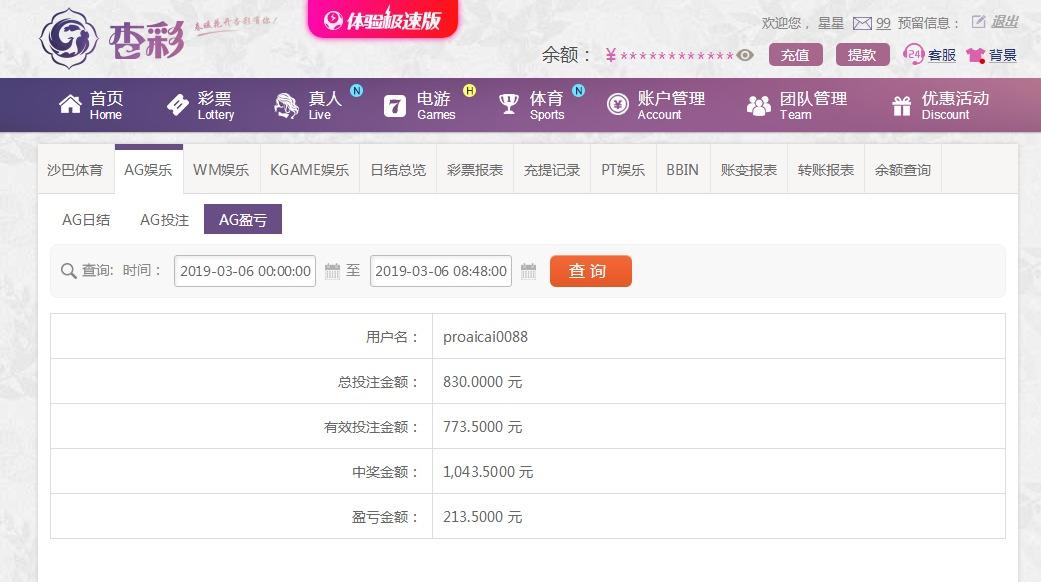Open the 账户管理 Account menu label
Screen dimensions: 1041x582
click(x=671, y=105)
